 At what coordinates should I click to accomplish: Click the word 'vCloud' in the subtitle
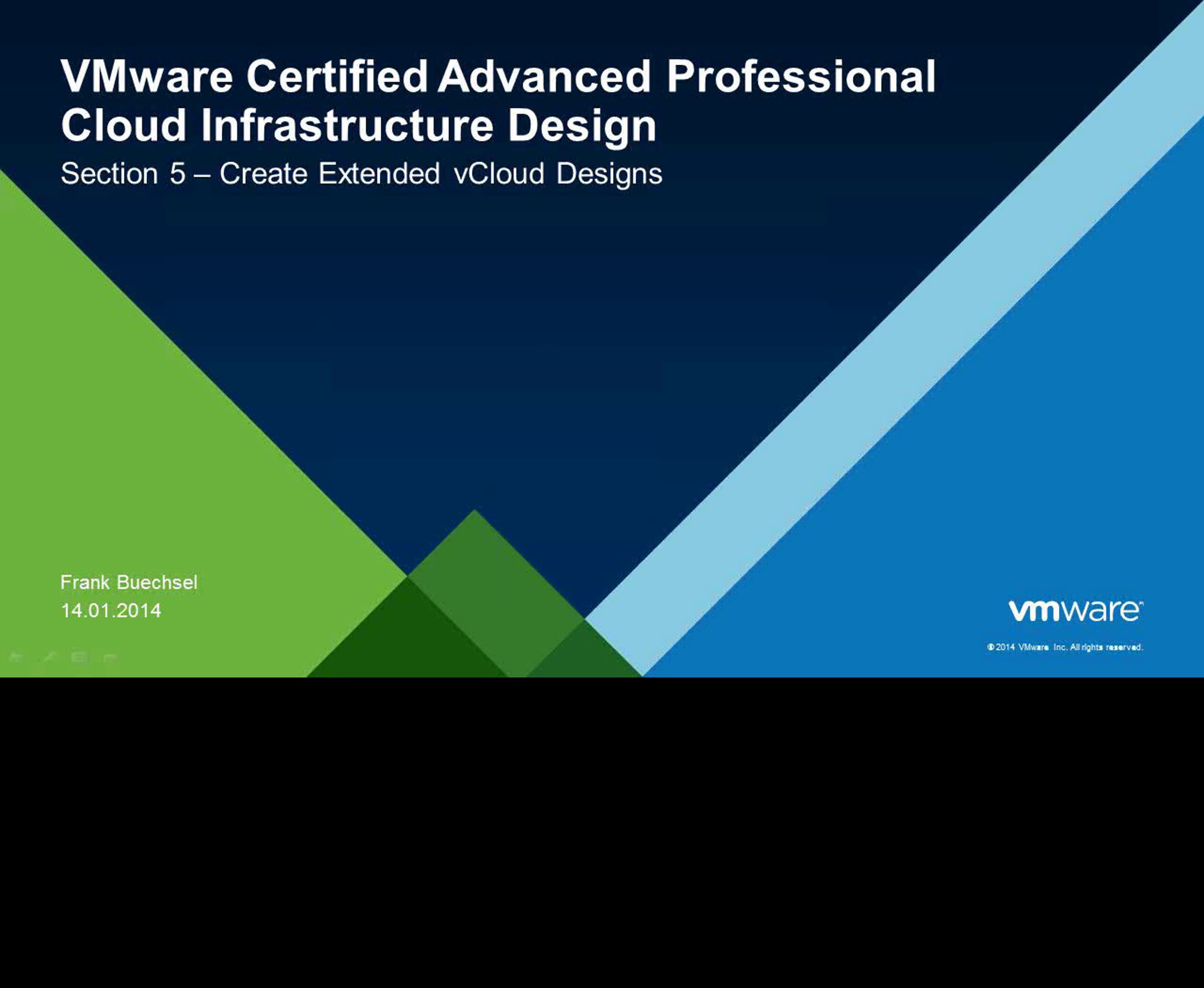click(x=500, y=174)
